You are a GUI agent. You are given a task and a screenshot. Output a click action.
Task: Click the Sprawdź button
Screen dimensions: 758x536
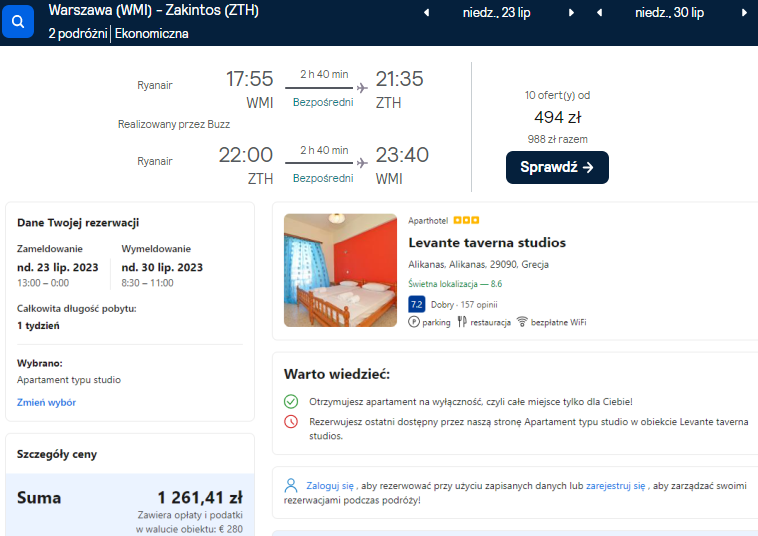point(557,167)
